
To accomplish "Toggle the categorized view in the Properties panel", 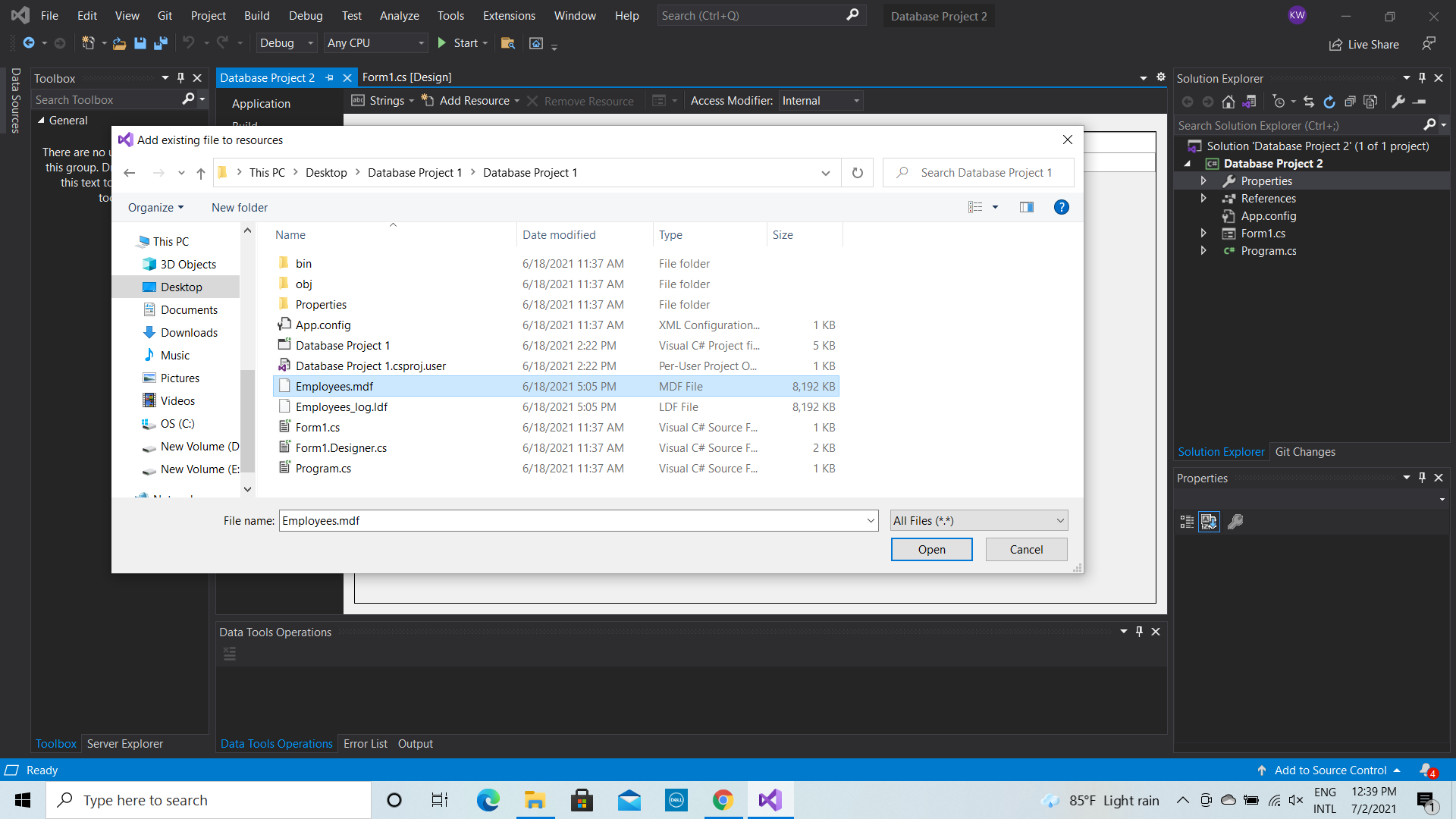I will coord(1187,522).
